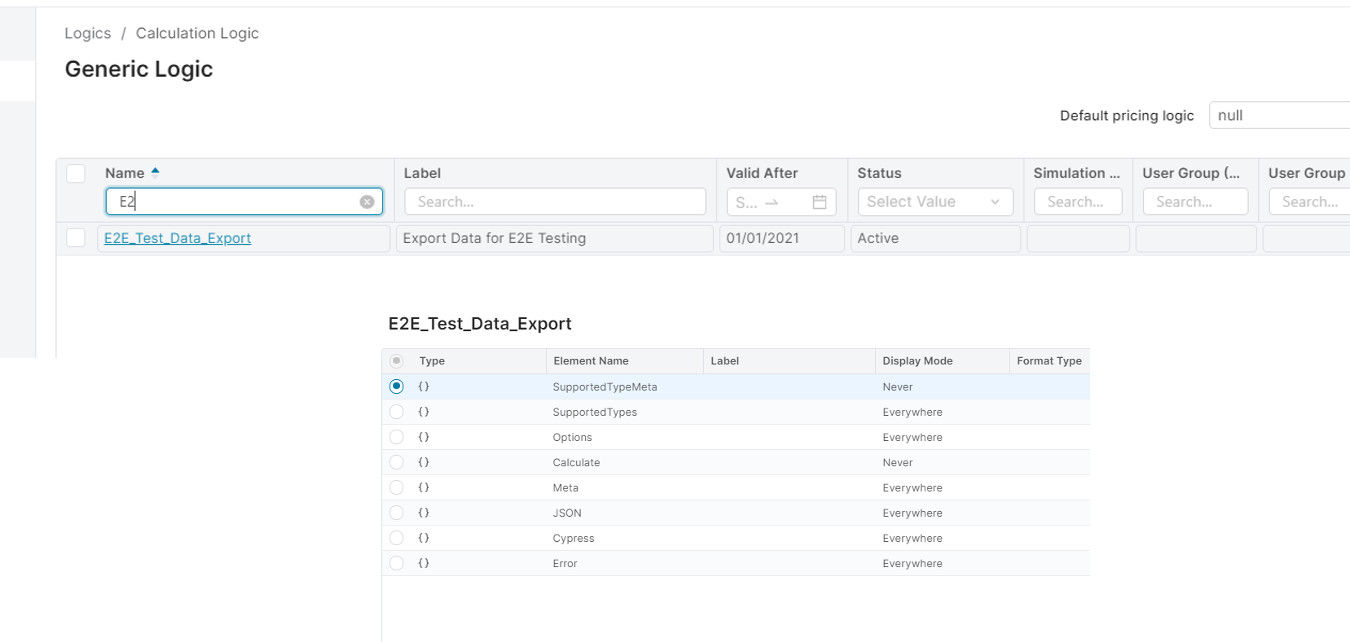Click the curly braces icon for SupportedTypeMeta
This screenshot has height=642, width=1350.
click(x=424, y=387)
